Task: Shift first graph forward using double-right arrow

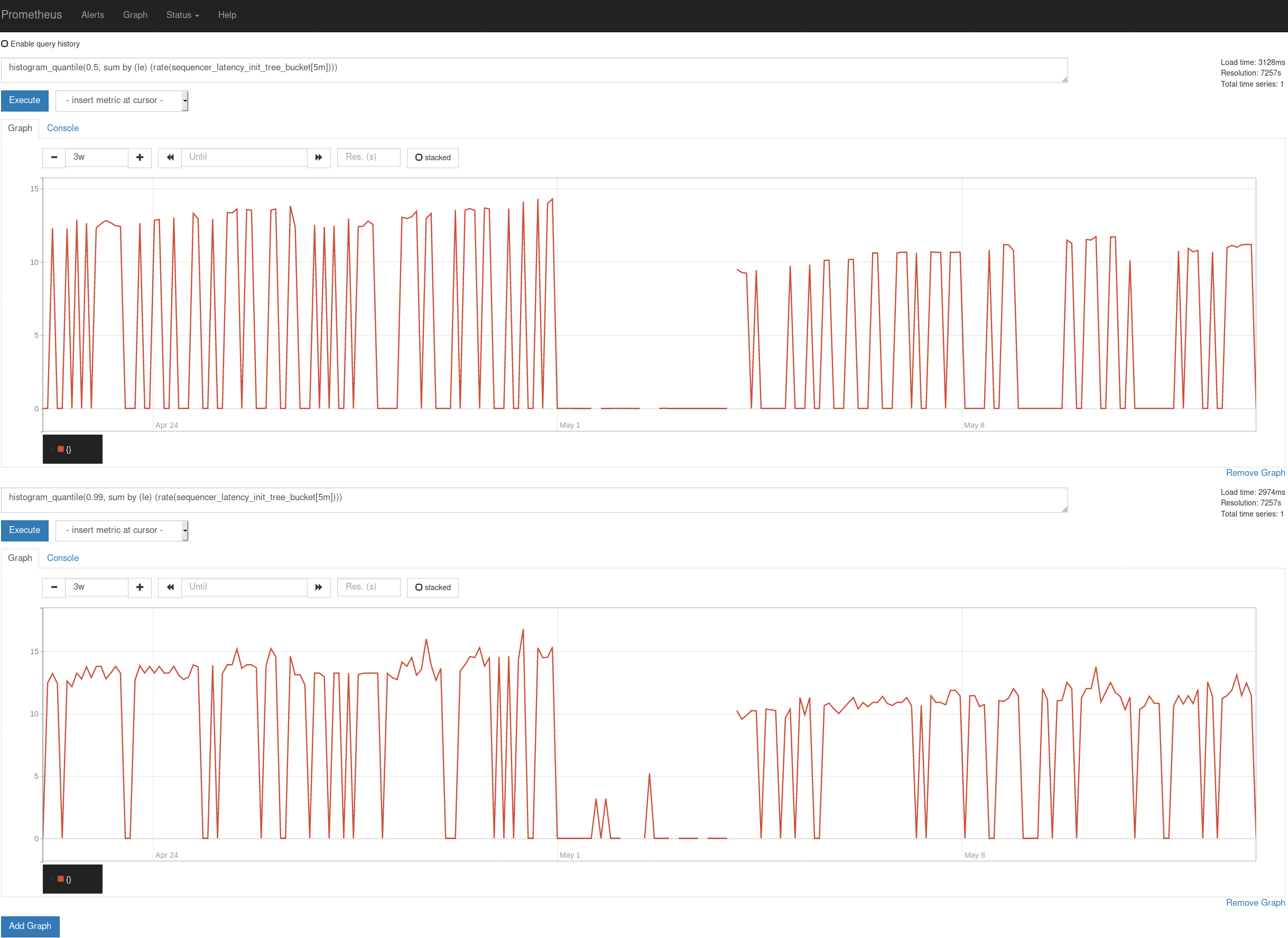Action: [319, 158]
